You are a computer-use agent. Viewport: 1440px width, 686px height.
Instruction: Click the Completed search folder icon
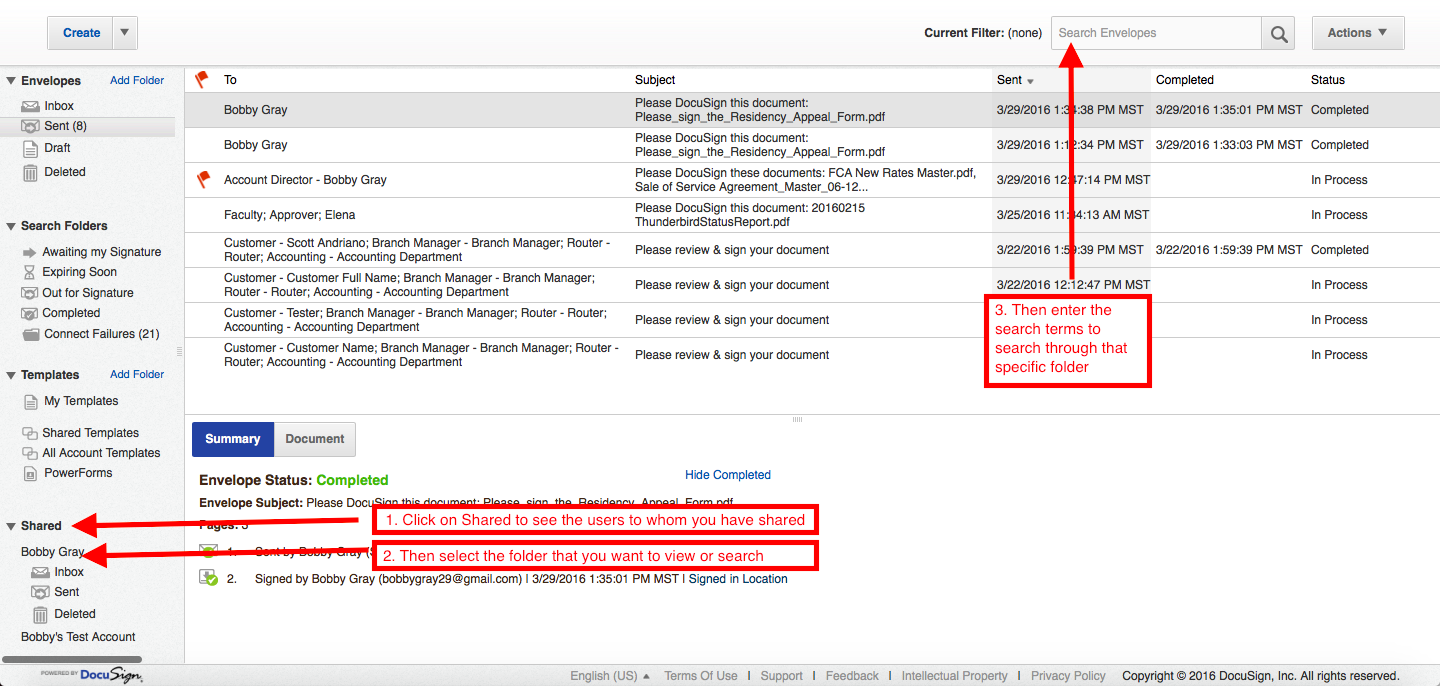point(29,313)
